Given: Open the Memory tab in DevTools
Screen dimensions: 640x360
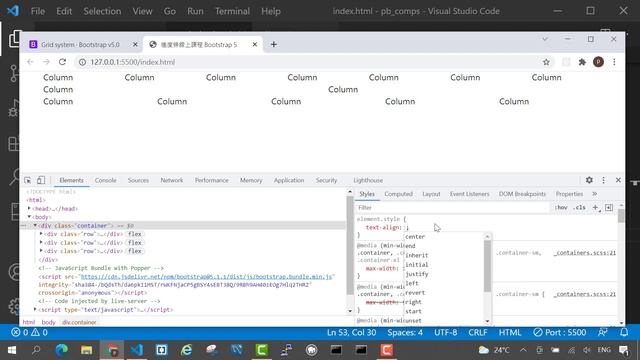Looking at the screenshot, I should pos(251,180).
